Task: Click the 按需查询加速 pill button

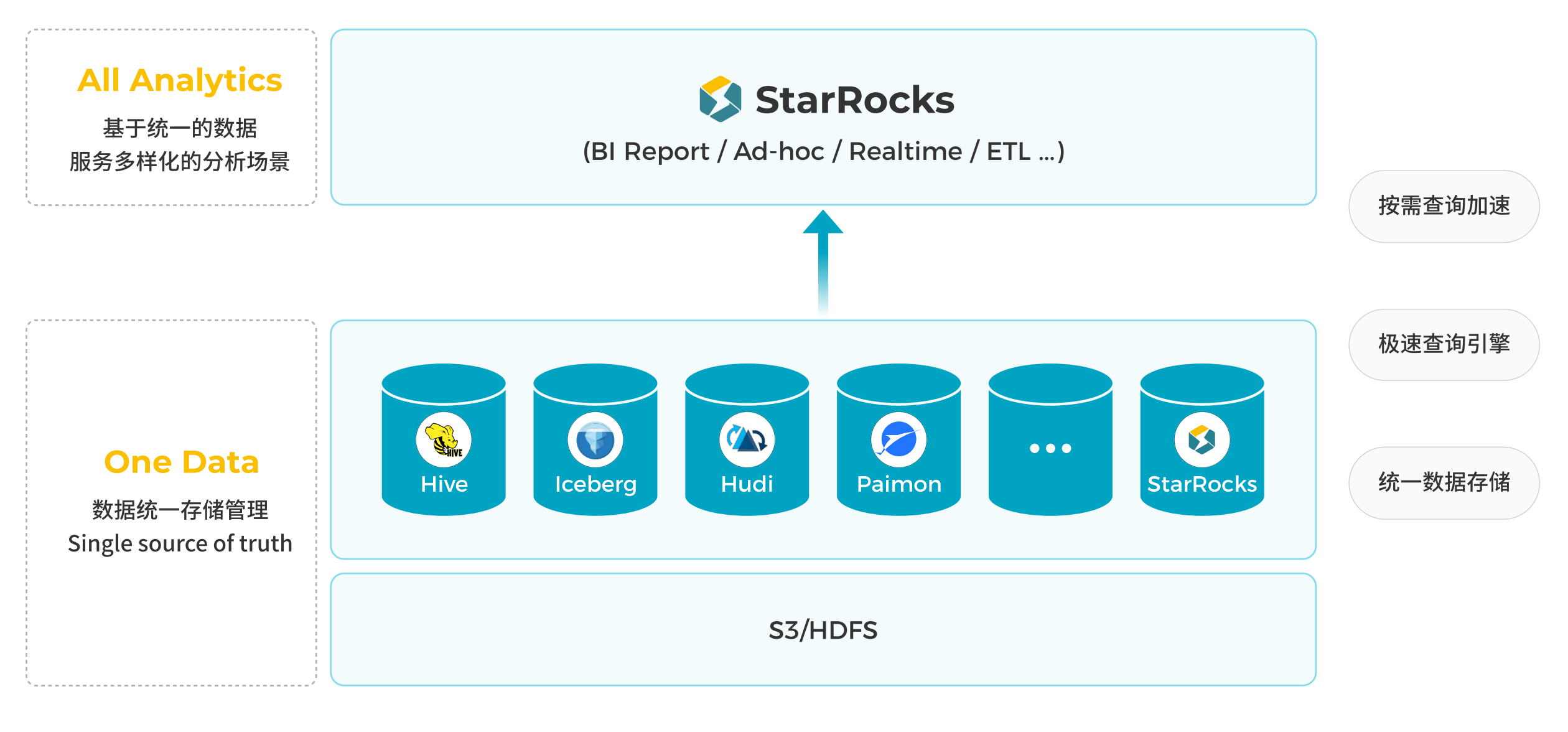Action: coord(1444,206)
